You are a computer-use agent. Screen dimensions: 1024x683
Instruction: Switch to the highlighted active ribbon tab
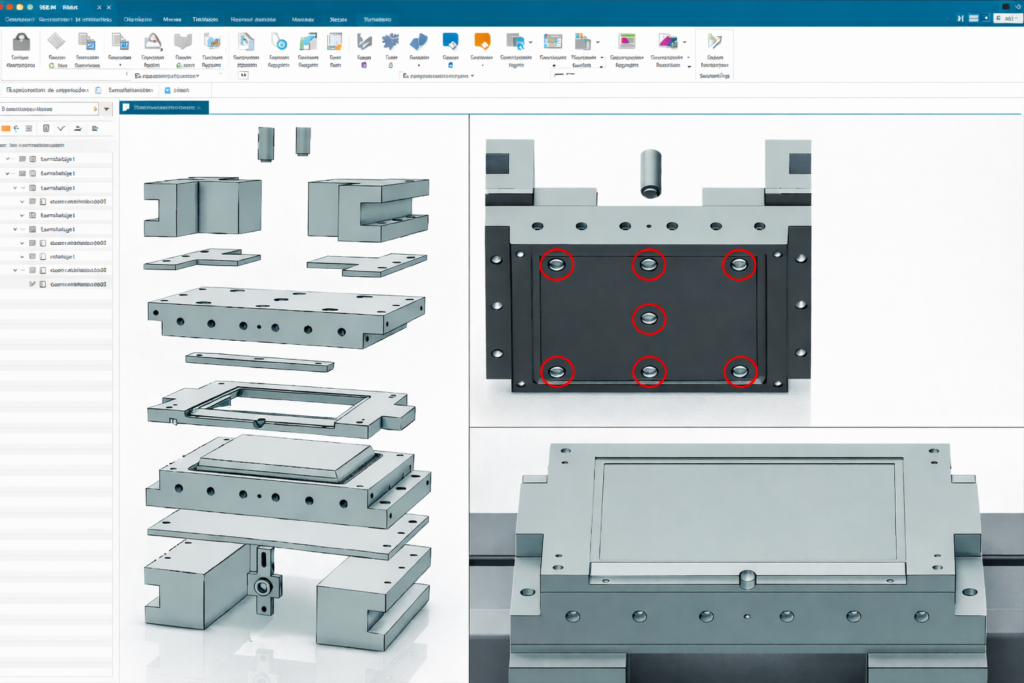coord(378,19)
